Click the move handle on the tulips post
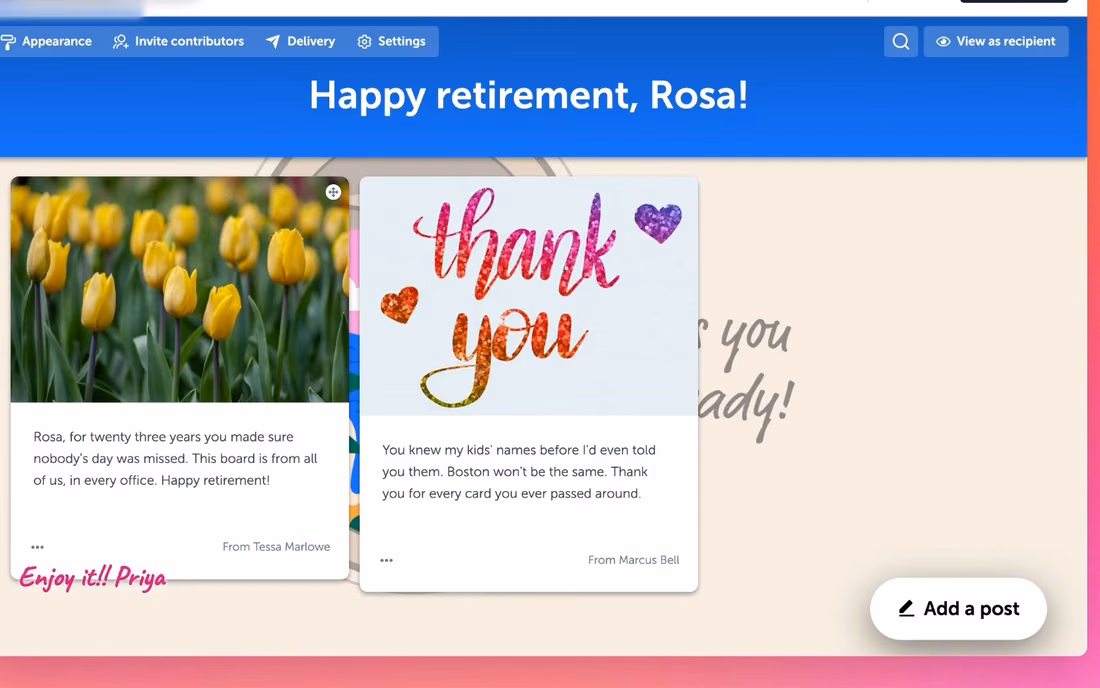 [x=333, y=192]
